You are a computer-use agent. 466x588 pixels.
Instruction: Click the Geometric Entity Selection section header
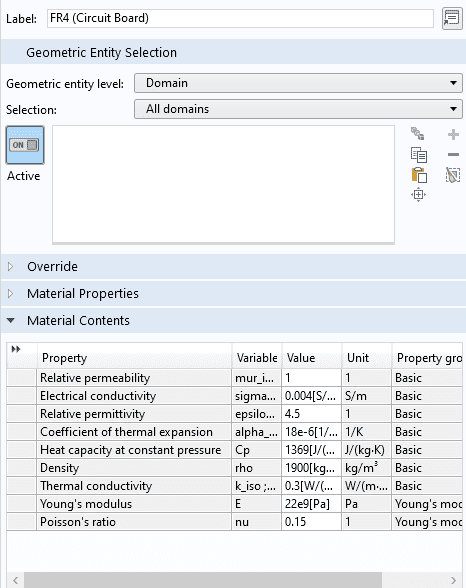[233, 52]
